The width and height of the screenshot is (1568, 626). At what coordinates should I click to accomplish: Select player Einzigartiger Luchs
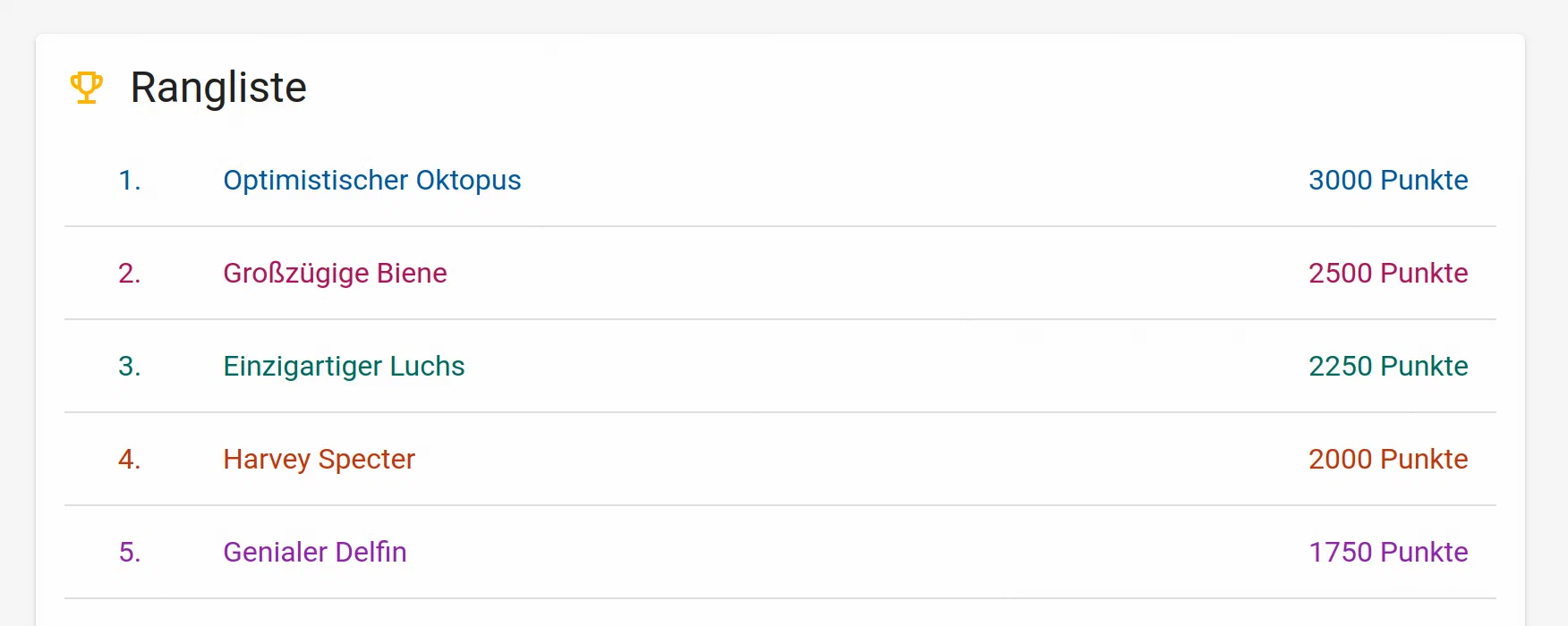tap(344, 367)
